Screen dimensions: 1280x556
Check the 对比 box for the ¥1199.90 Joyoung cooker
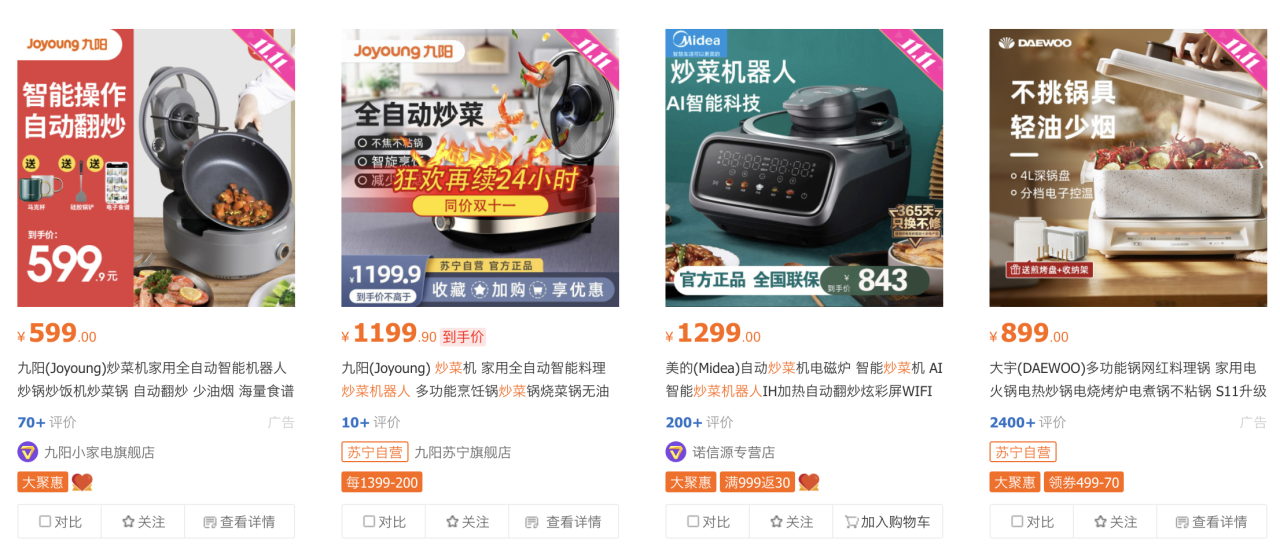[384, 522]
